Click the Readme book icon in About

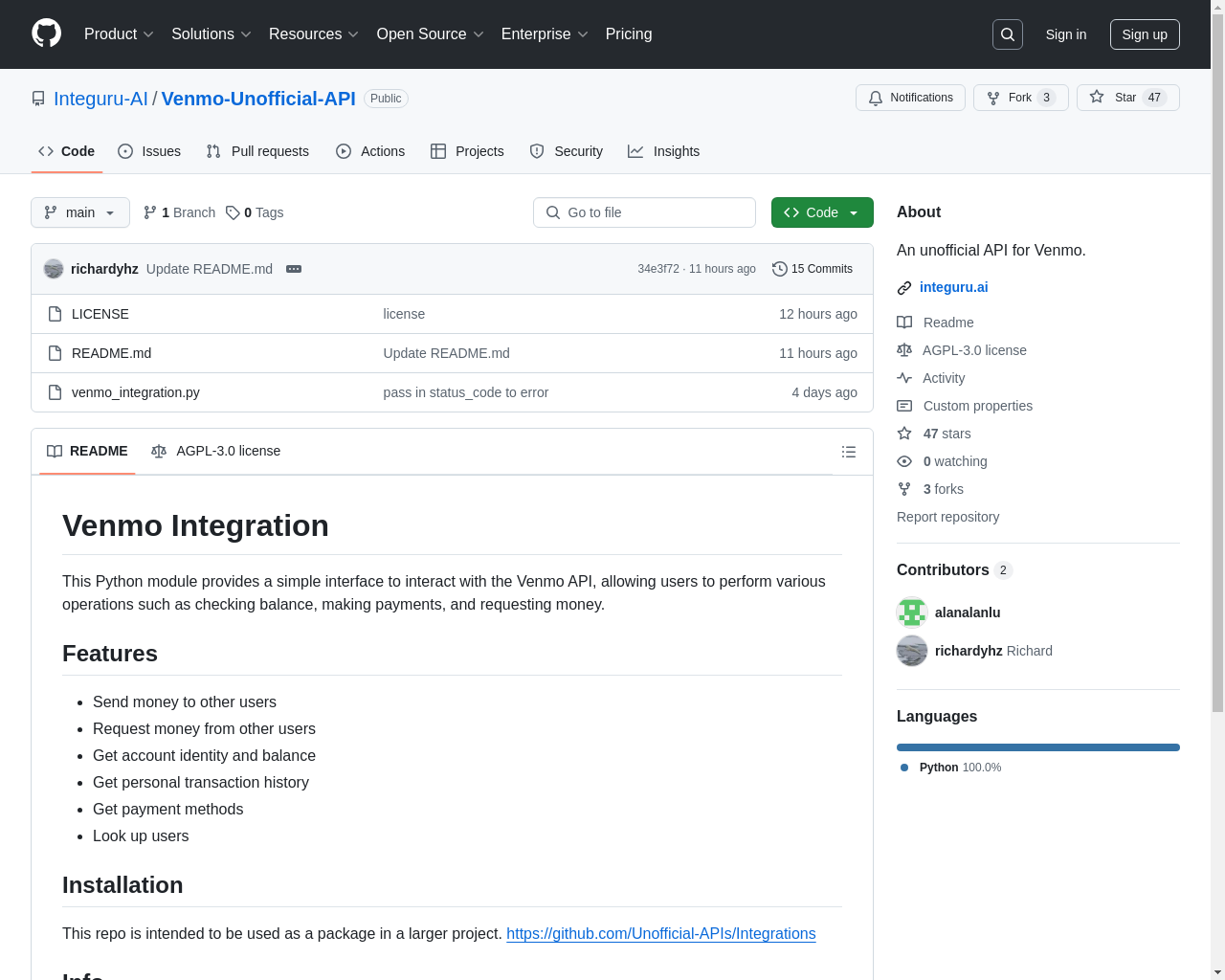(x=904, y=323)
